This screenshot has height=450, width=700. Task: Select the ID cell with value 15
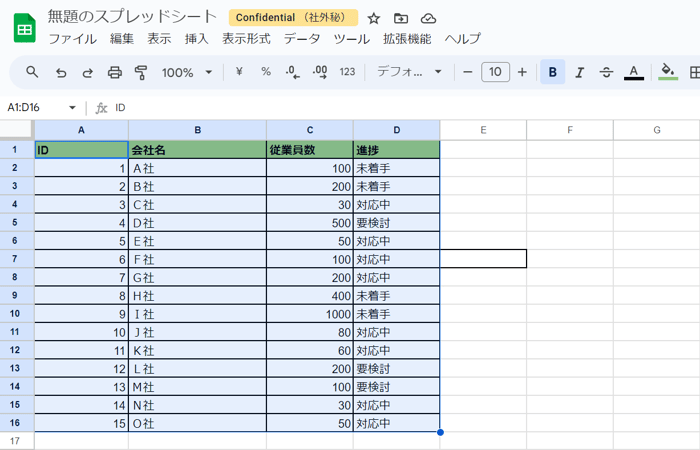81,423
